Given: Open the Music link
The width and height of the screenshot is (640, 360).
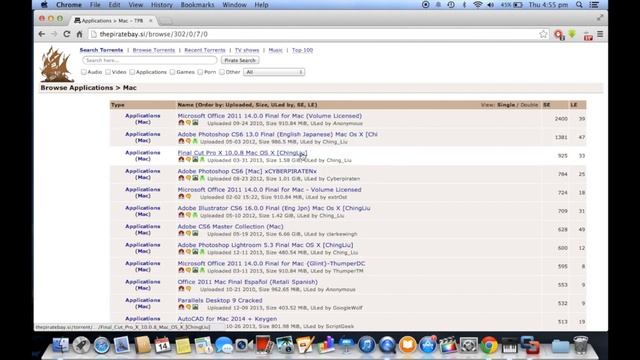Looking at the screenshot, I should click(x=276, y=50).
